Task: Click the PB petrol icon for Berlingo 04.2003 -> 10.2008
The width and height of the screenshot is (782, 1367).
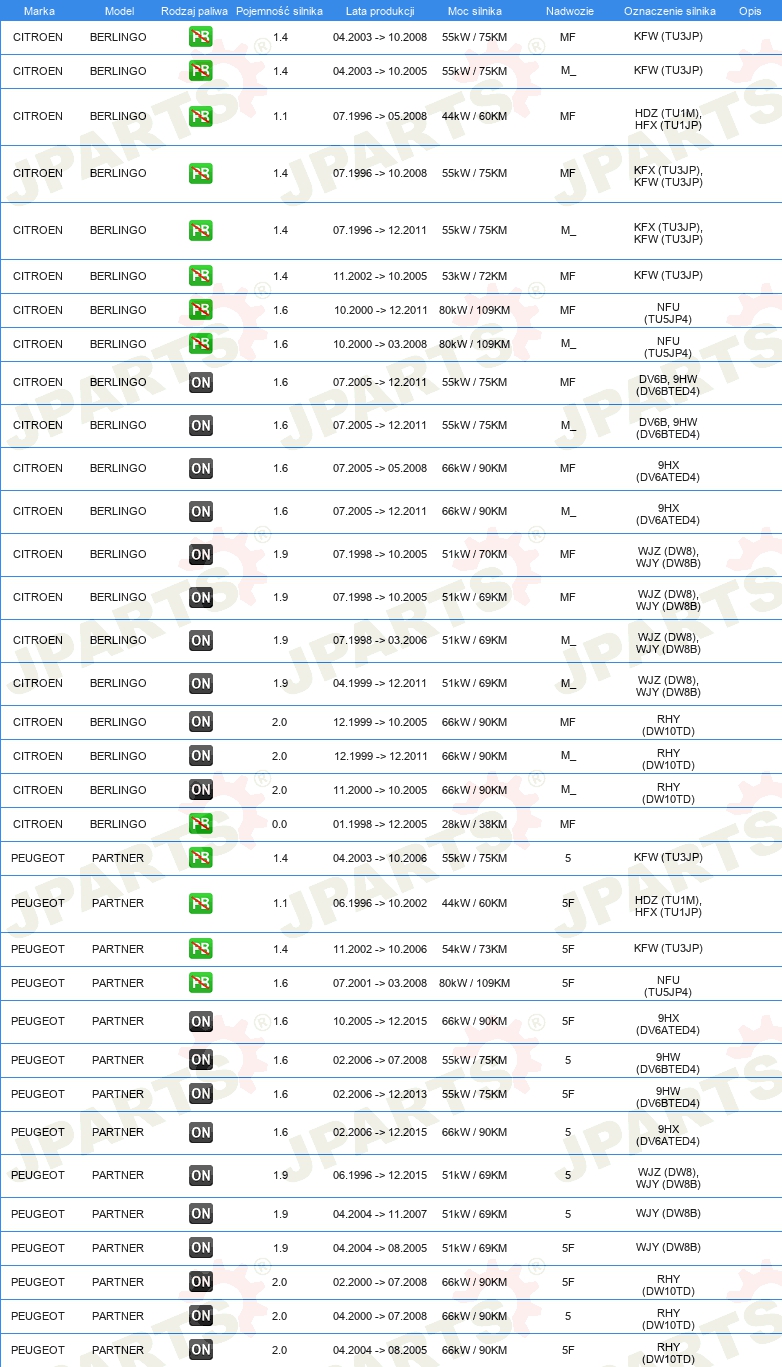Action: tap(201, 37)
